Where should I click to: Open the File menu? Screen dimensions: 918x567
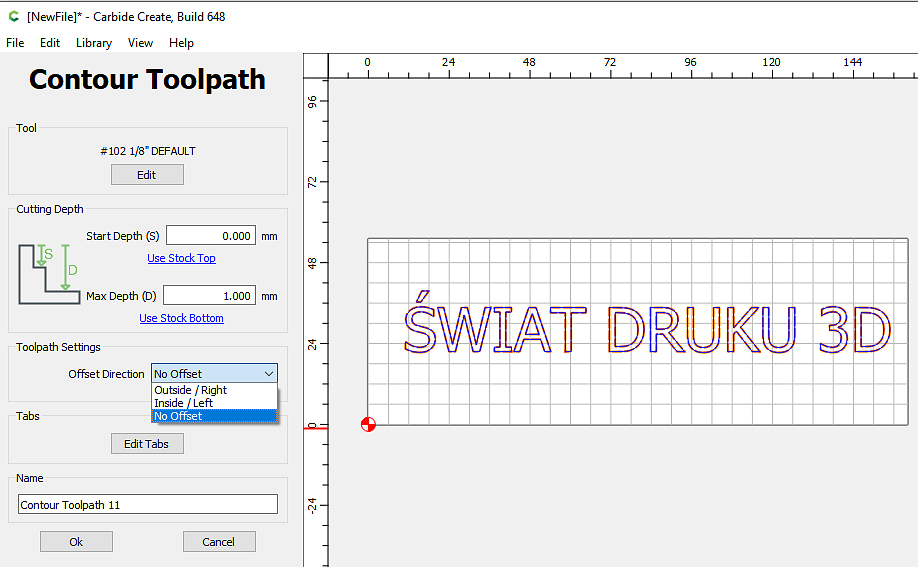(15, 43)
